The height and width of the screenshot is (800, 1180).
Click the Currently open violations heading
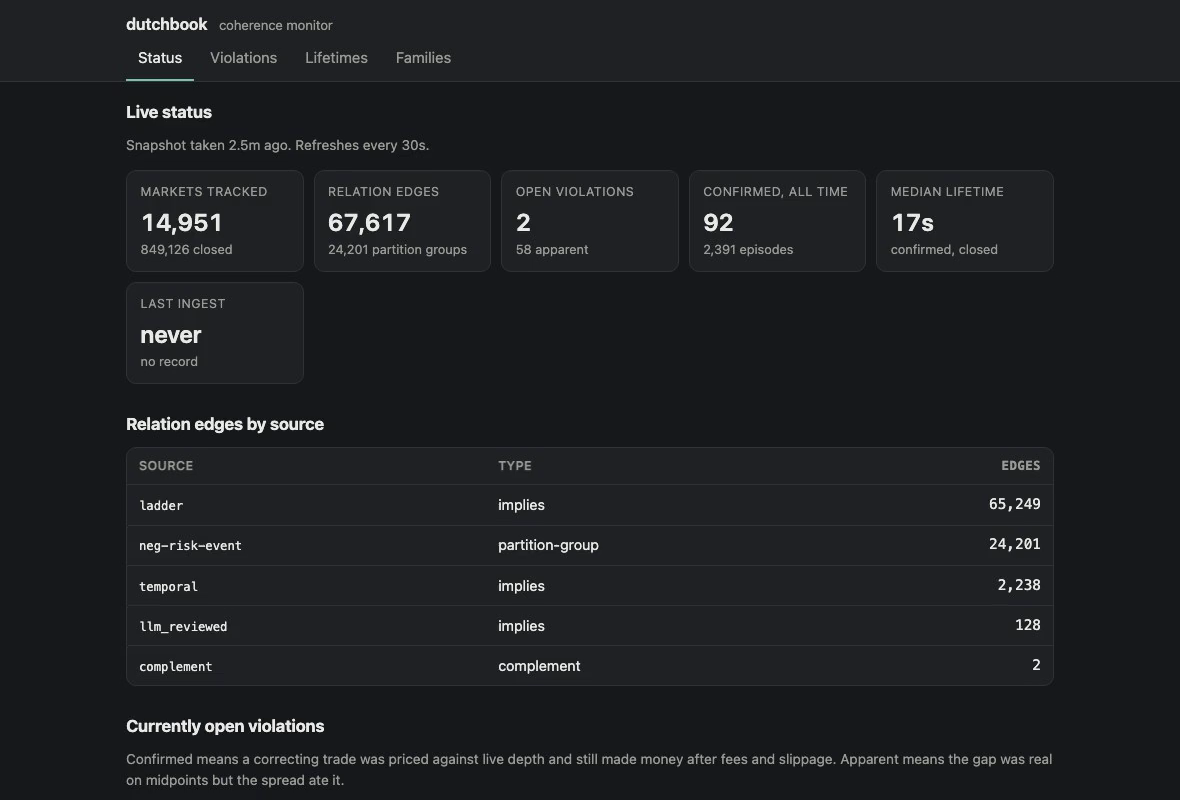(225, 726)
